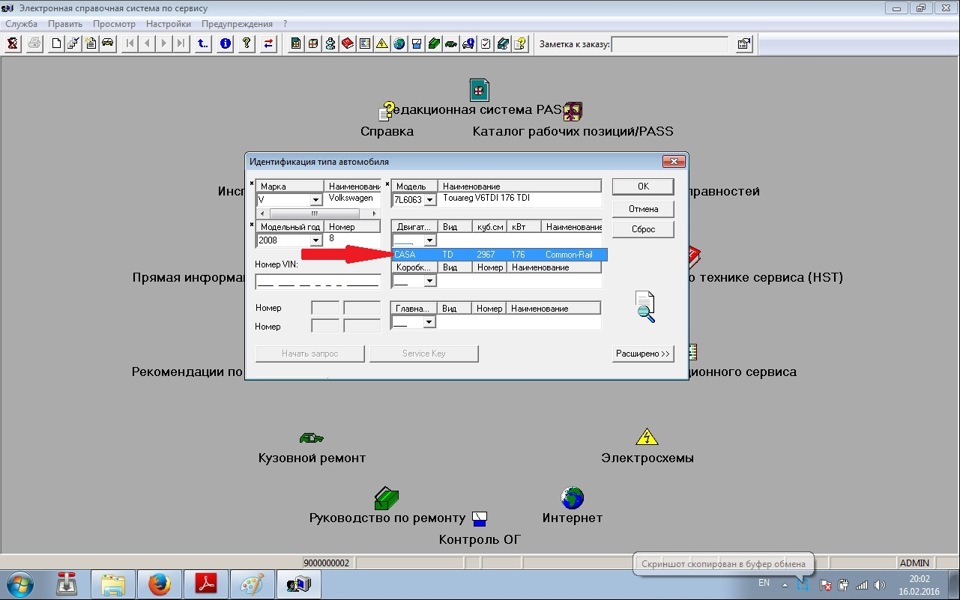Click the brand list horizontal scrollbar left arrow
960x600 pixels.
(x=262, y=214)
